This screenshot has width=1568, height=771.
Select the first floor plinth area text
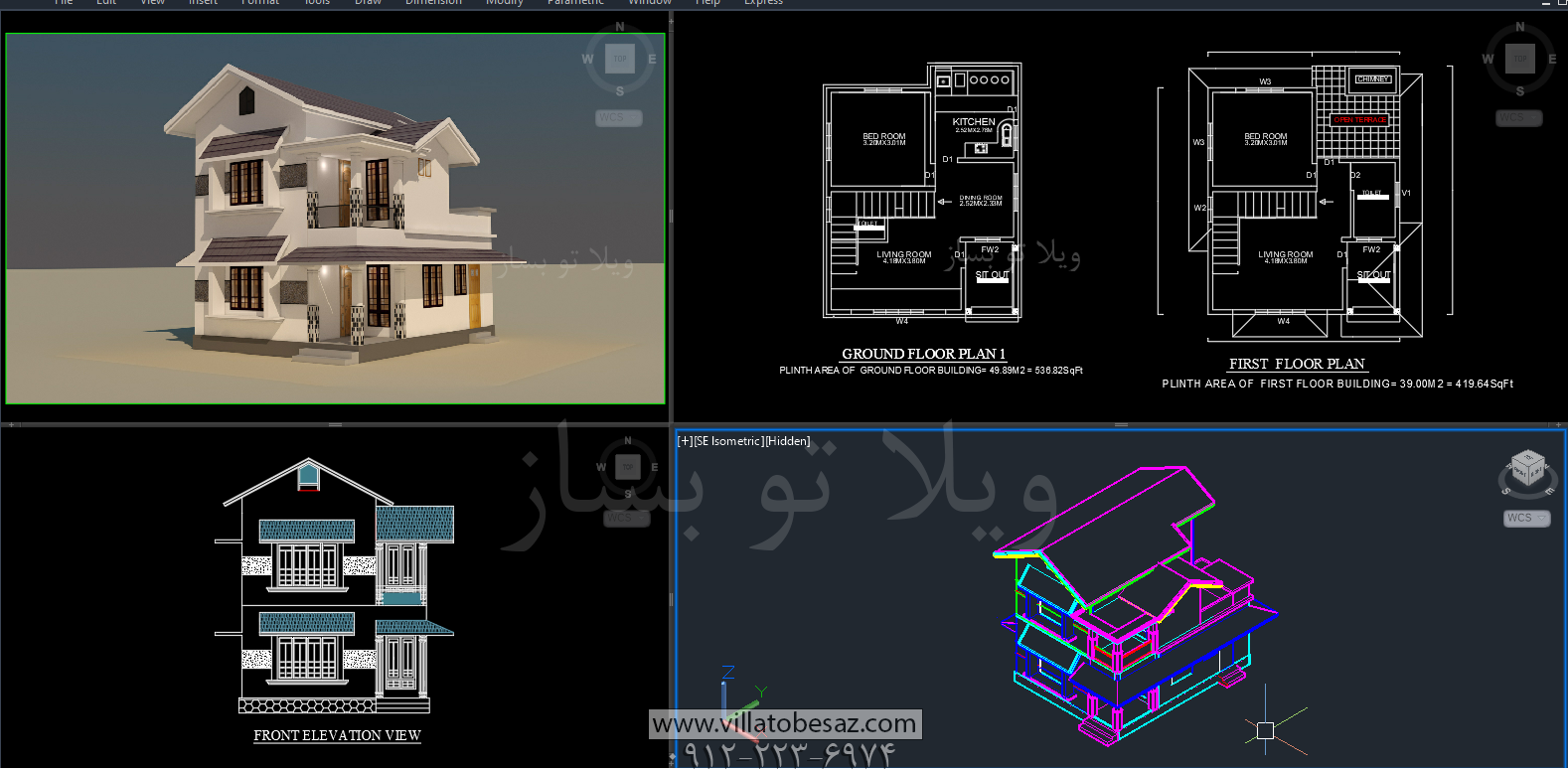click(x=1337, y=384)
